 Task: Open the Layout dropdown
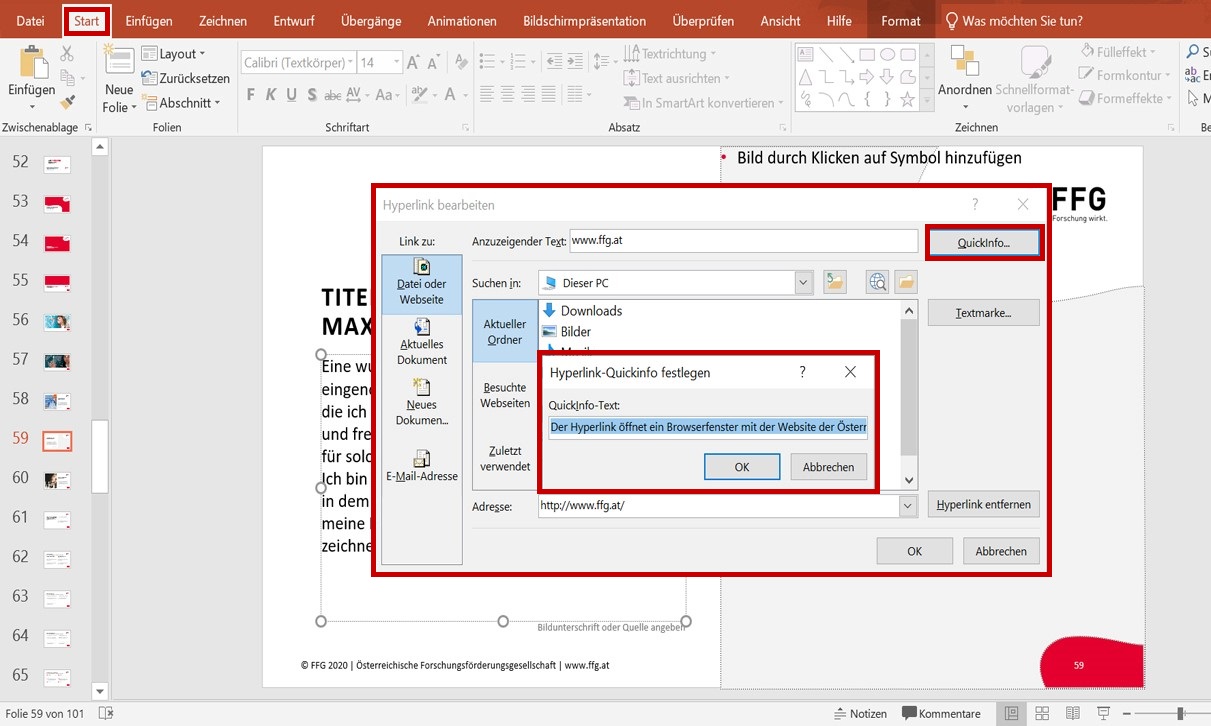coord(173,54)
